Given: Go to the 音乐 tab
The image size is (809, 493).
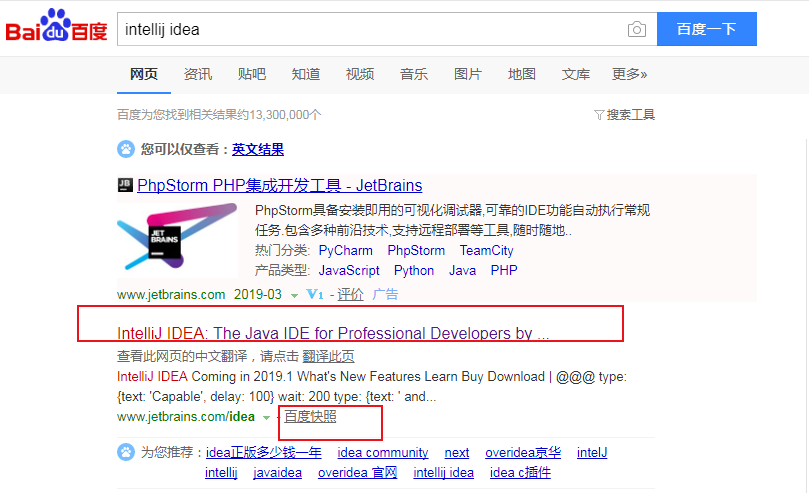Looking at the screenshot, I should 414,74.
